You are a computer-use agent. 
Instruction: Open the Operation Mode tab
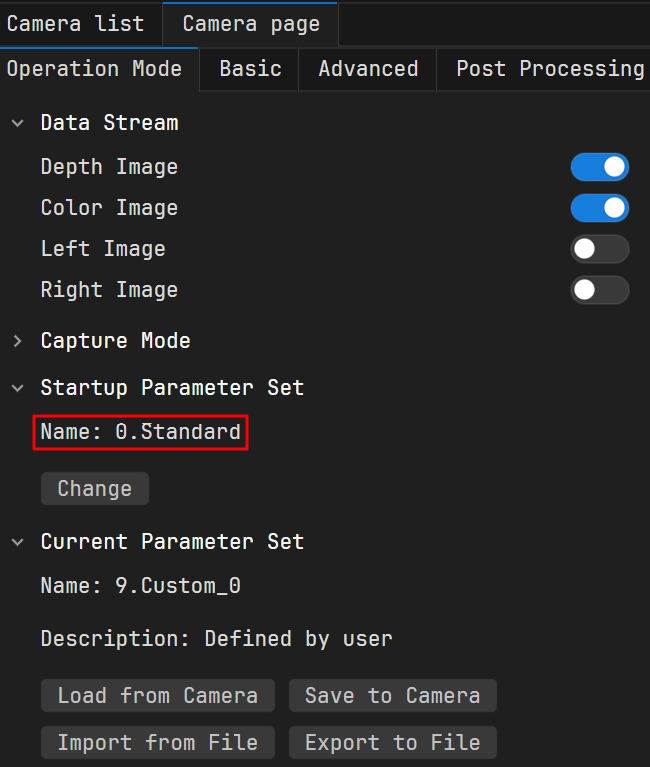pos(94,69)
